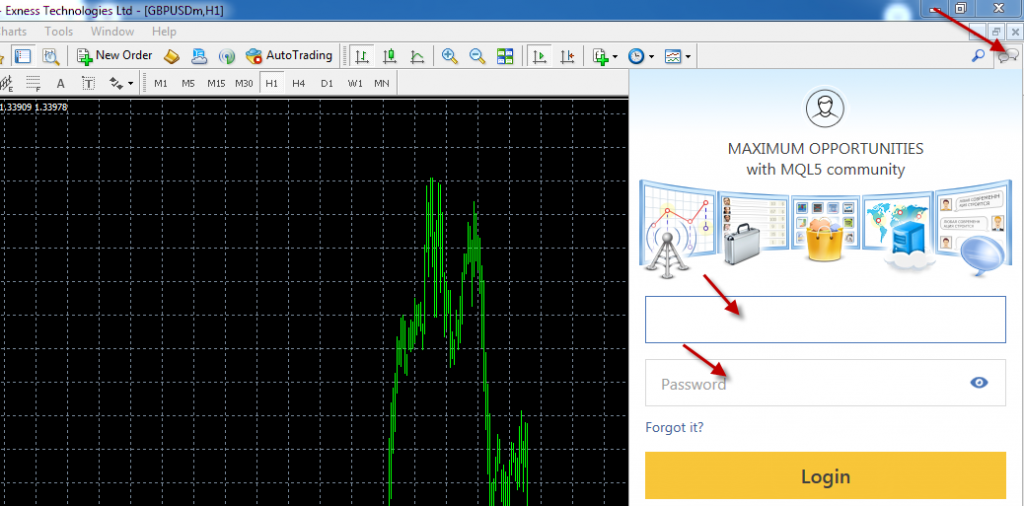Select the M1 timeframe
This screenshot has width=1024, height=506.
[x=161, y=84]
